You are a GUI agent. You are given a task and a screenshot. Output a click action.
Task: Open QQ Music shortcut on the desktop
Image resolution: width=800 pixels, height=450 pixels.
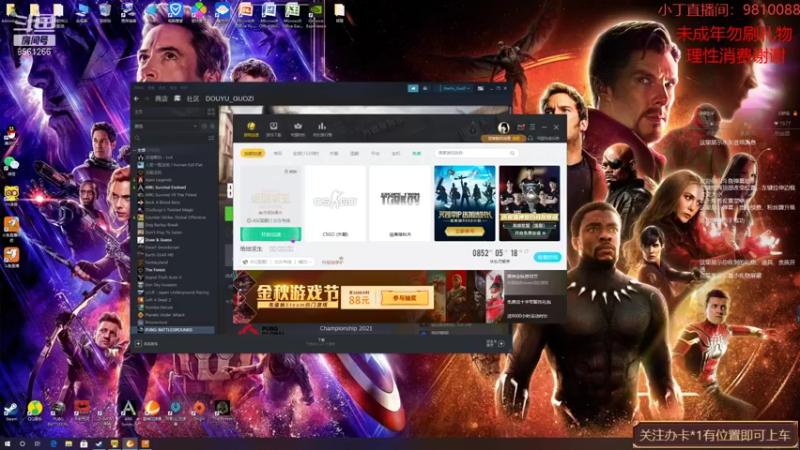[35, 411]
